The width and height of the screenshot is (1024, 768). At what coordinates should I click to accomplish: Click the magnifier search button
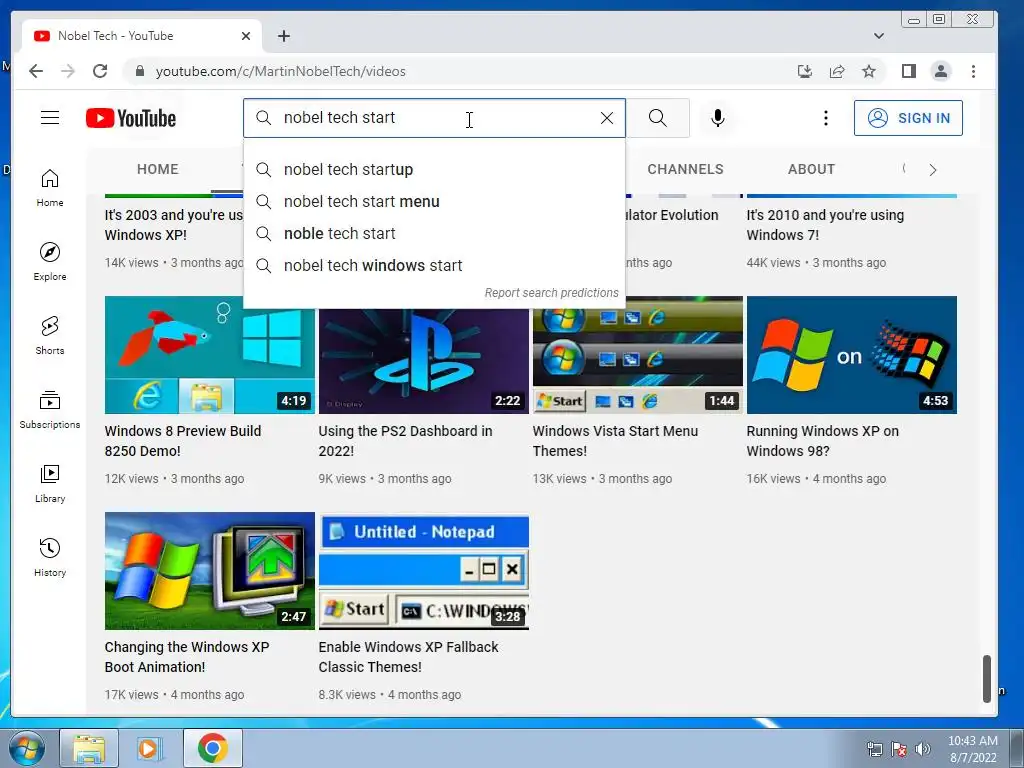click(x=658, y=118)
